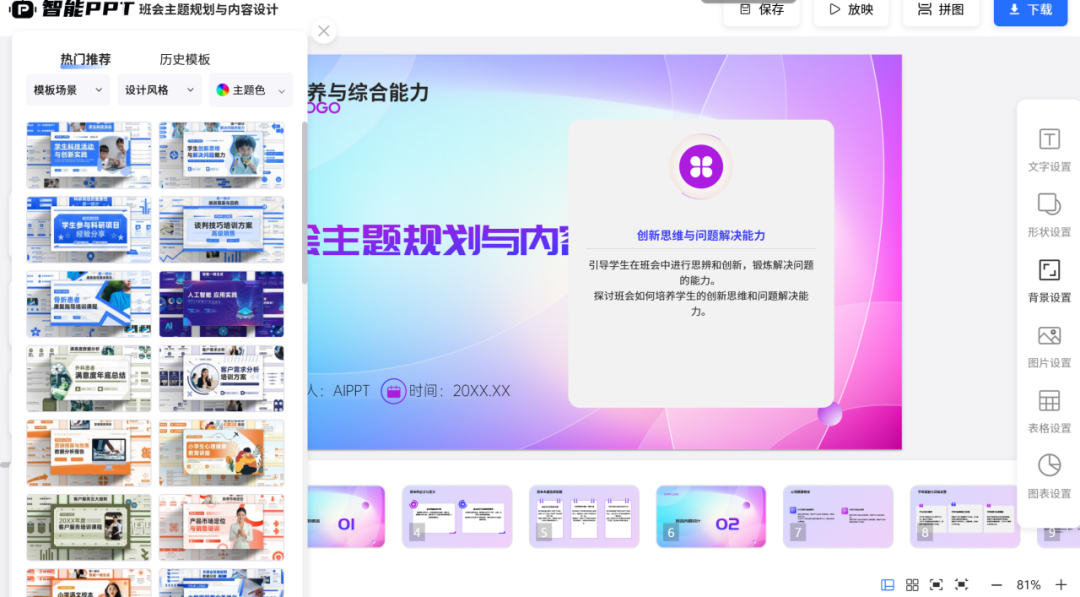Image resolution: width=1080 pixels, height=597 pixels.
Task: Open 图表设置 chart settings panel
Action: pyautogui.click(x=1048, y=476)
